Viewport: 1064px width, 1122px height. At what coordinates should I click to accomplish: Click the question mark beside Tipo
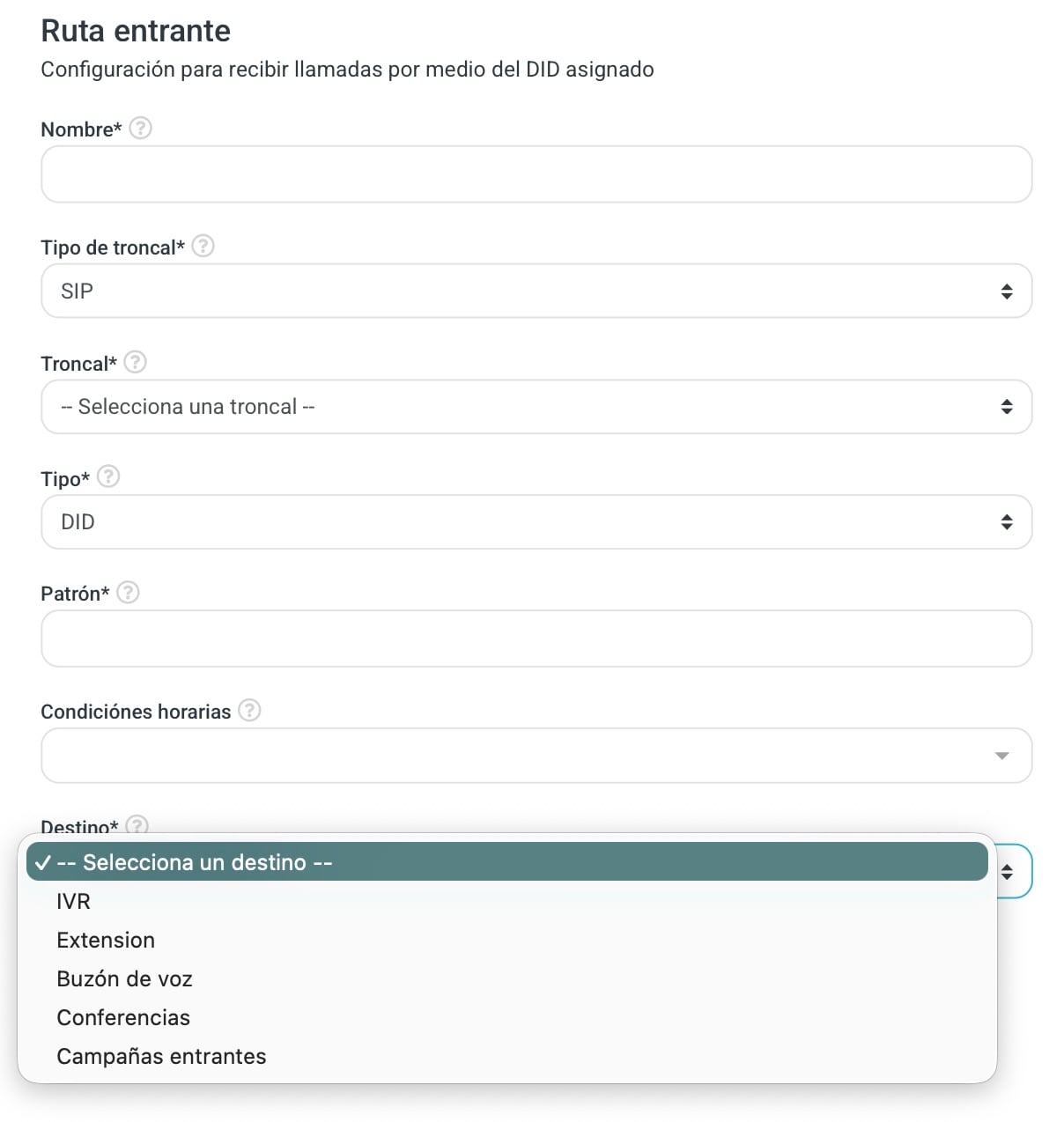point(108,476)
